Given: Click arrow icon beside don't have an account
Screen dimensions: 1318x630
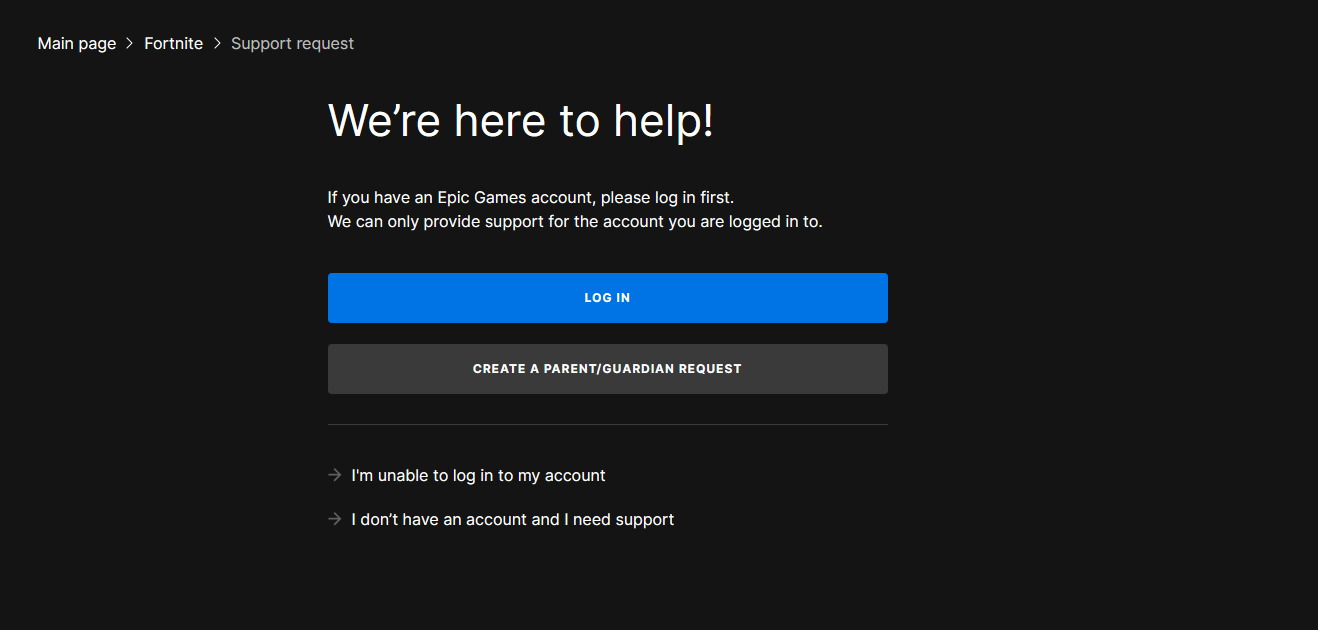Looking at the screenshot, I should 335,519.
